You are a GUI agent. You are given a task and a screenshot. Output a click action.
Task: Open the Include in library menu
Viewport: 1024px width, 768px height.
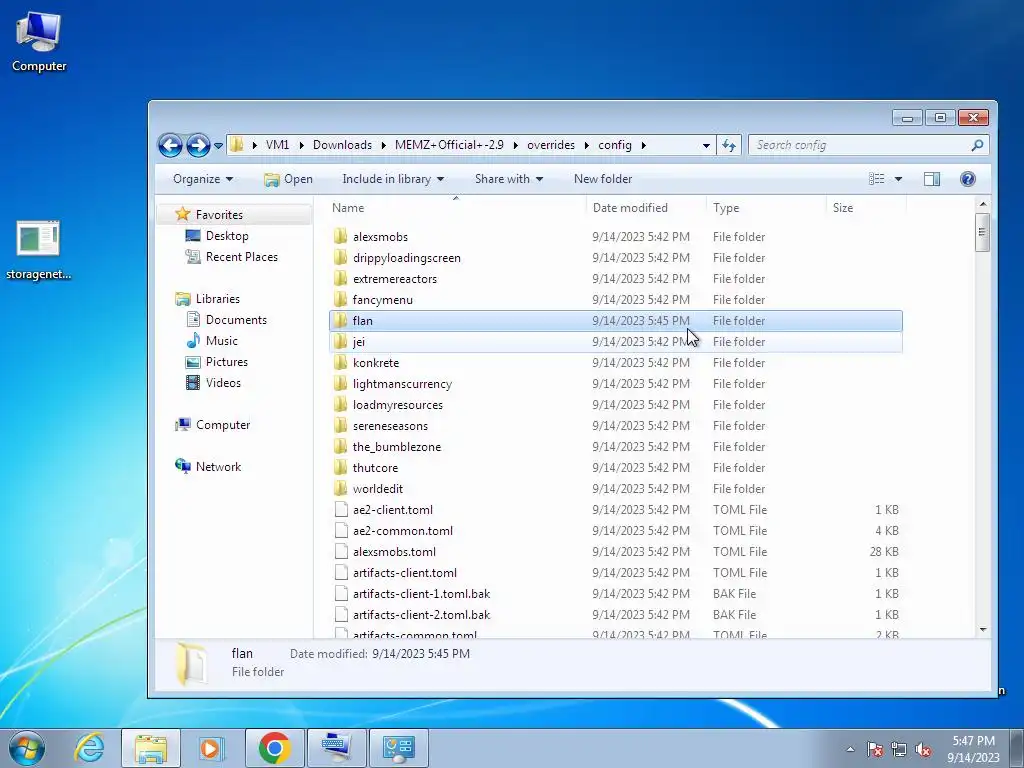point(392,179)
